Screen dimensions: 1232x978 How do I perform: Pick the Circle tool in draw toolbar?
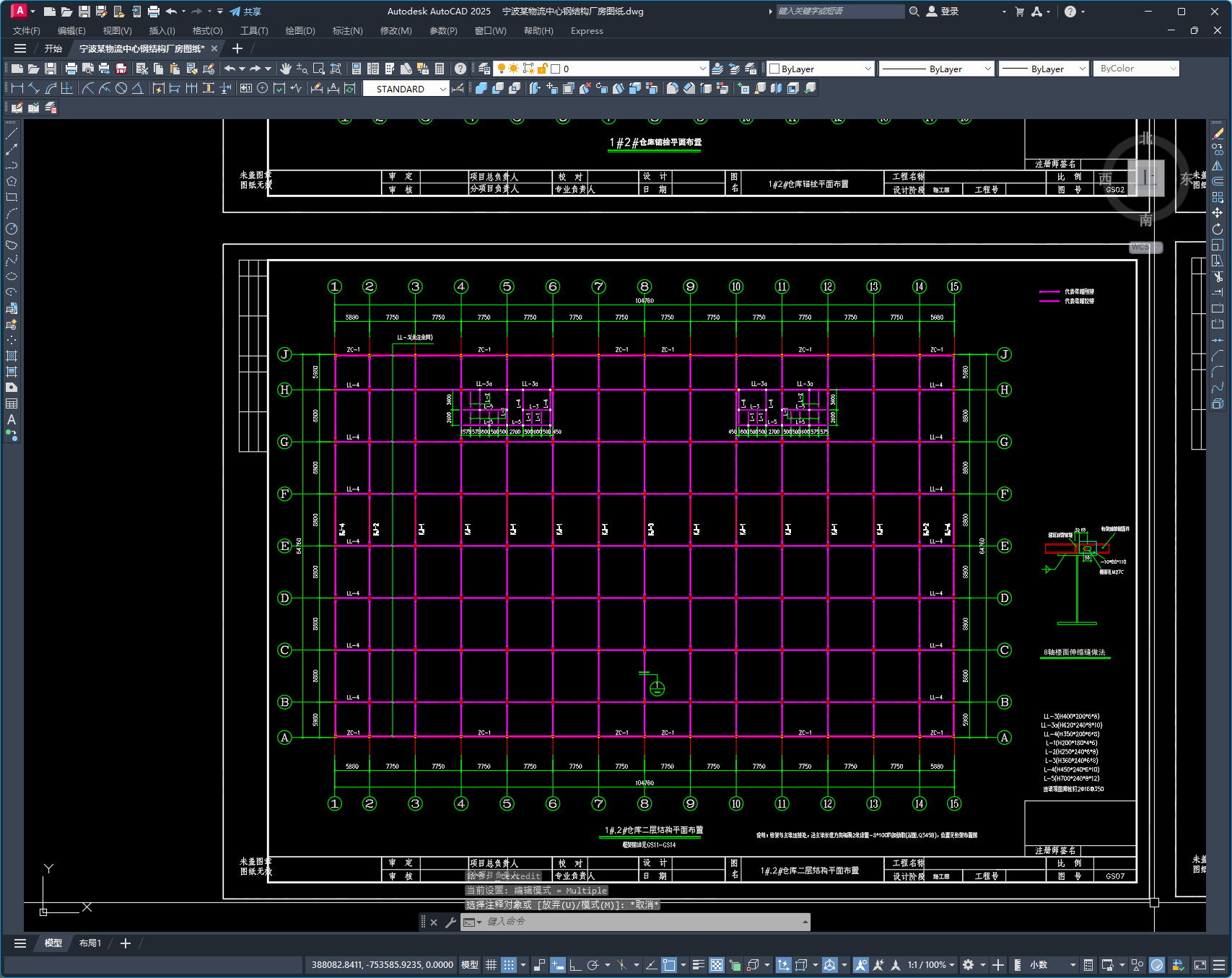(12, 230)
